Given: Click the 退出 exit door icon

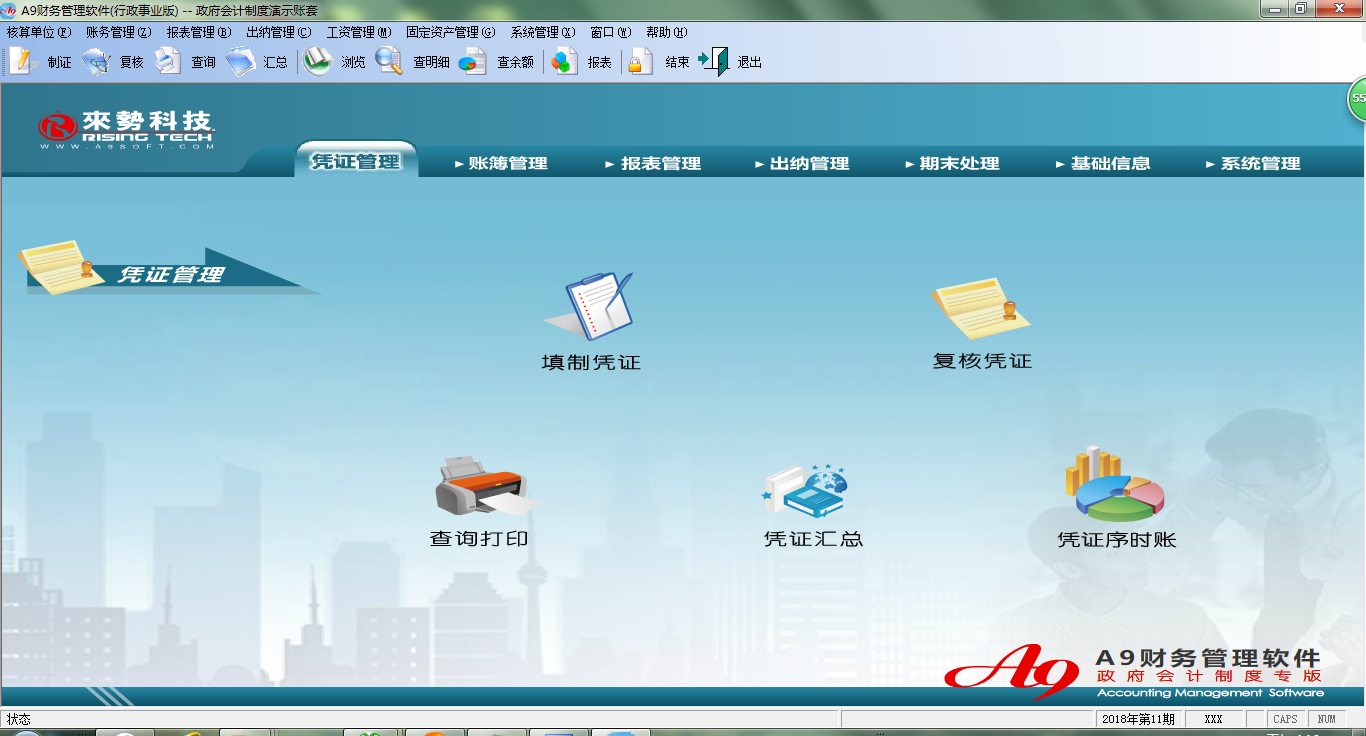Looking at the screenshot, I should tap(714, 61).
